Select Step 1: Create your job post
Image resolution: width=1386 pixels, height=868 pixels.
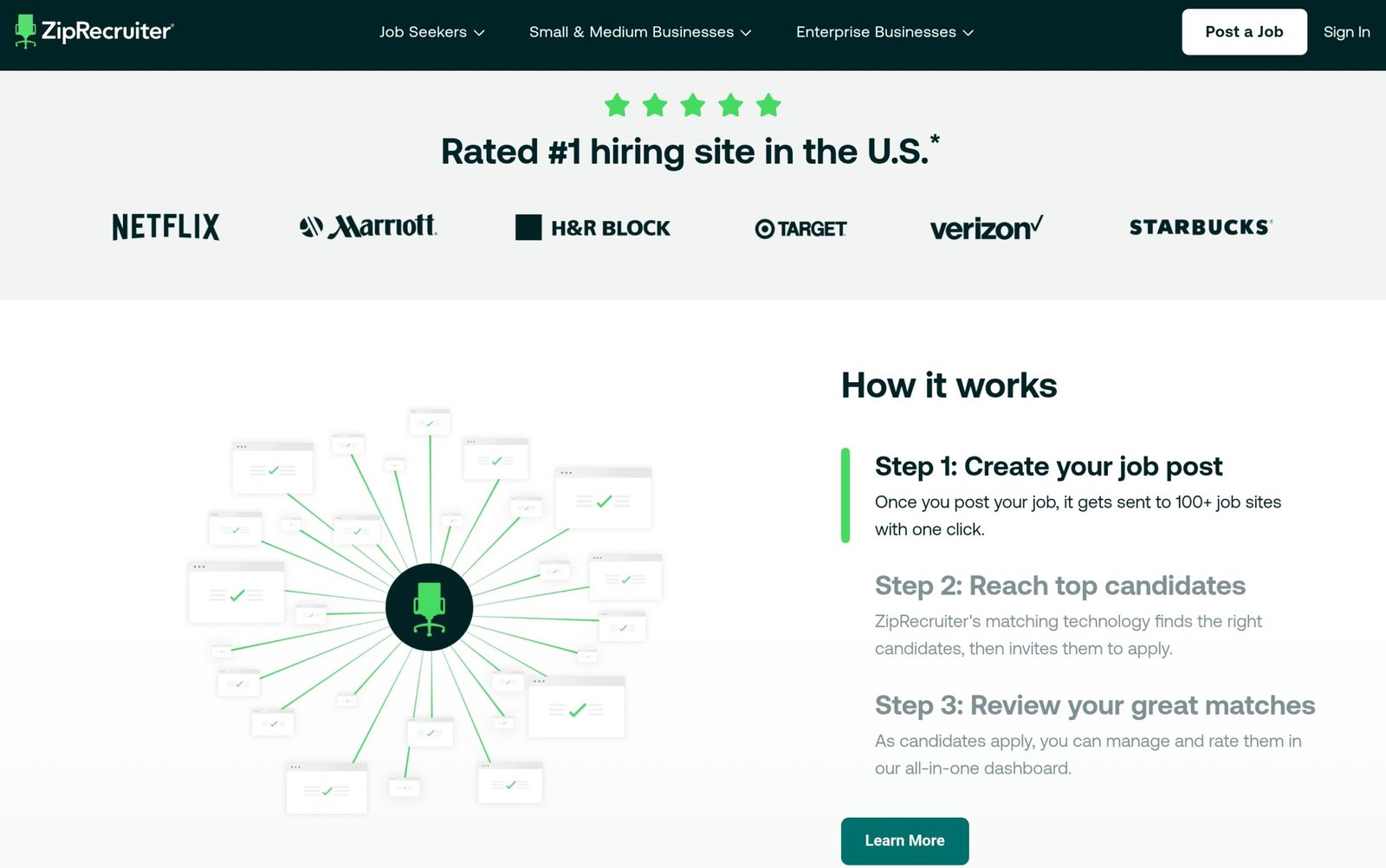1048,466
